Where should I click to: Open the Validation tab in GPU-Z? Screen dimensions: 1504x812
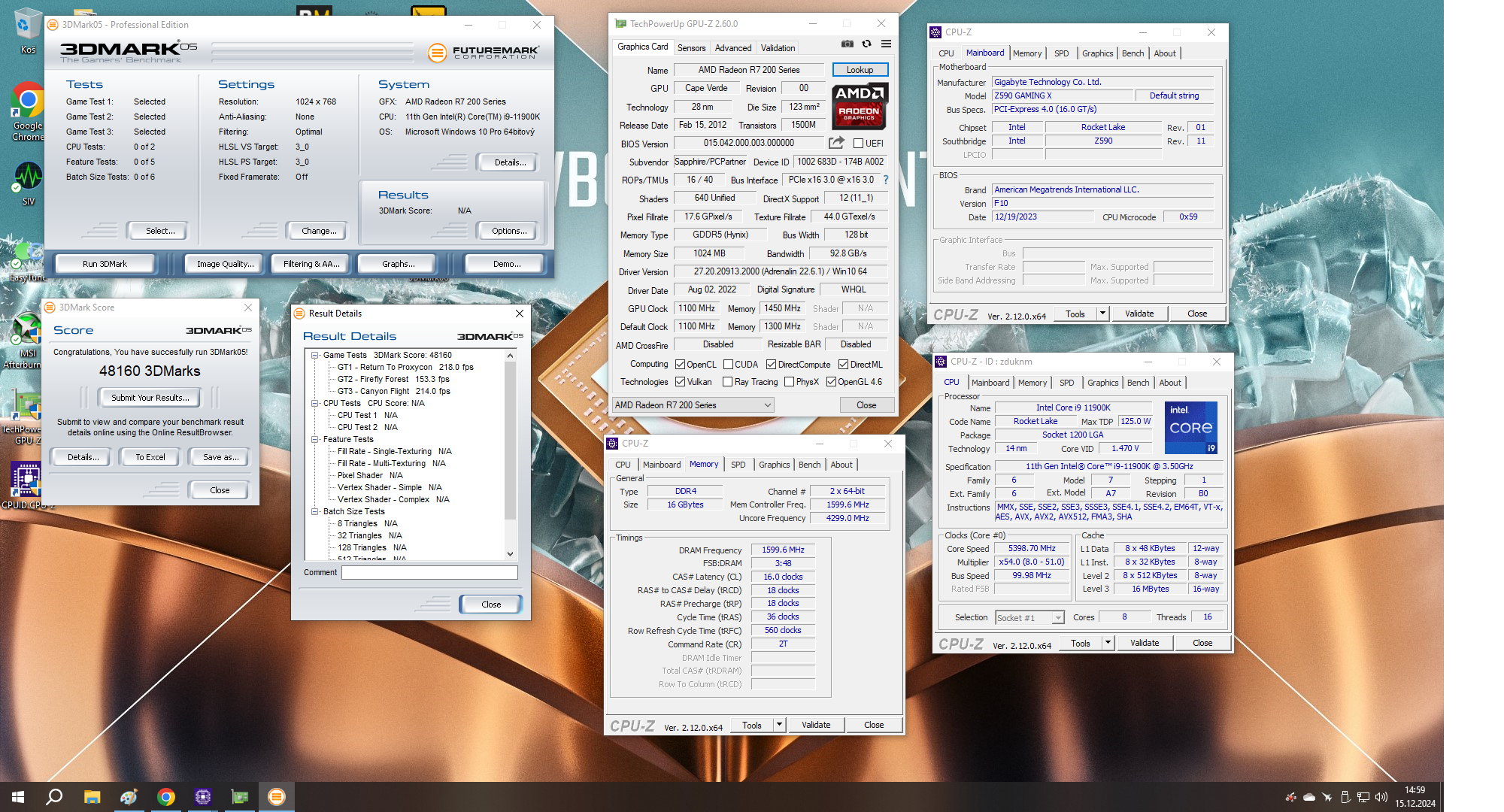tap(778, 48)
